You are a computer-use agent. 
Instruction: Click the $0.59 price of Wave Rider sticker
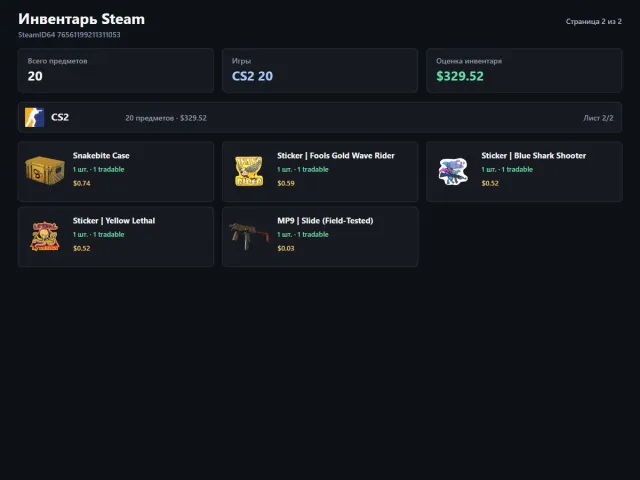[x=286, y=183]
